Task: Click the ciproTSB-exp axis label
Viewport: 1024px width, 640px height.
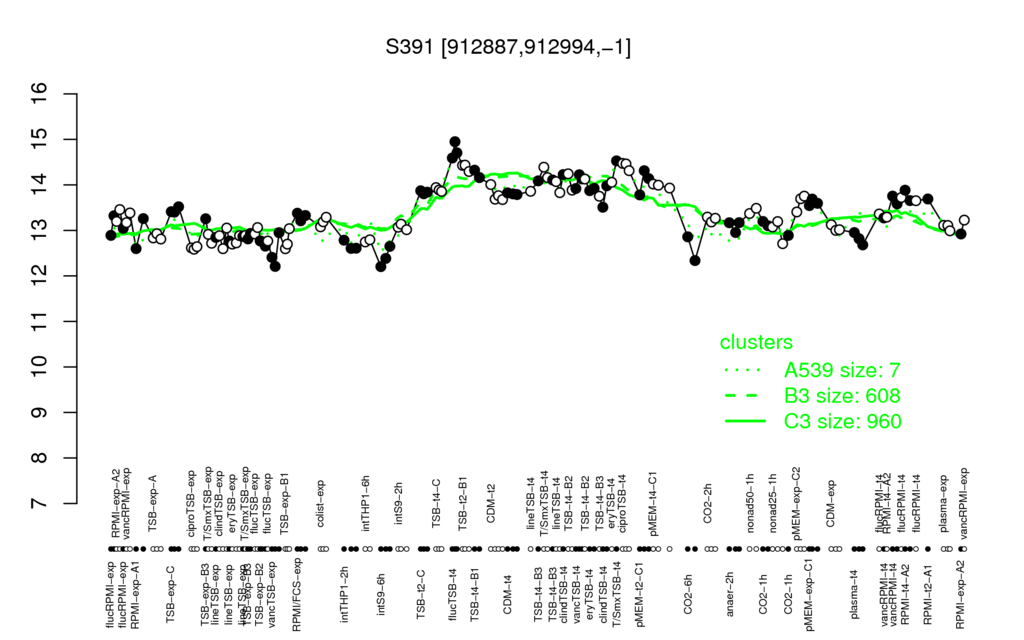Action: (x=192, y=504)
